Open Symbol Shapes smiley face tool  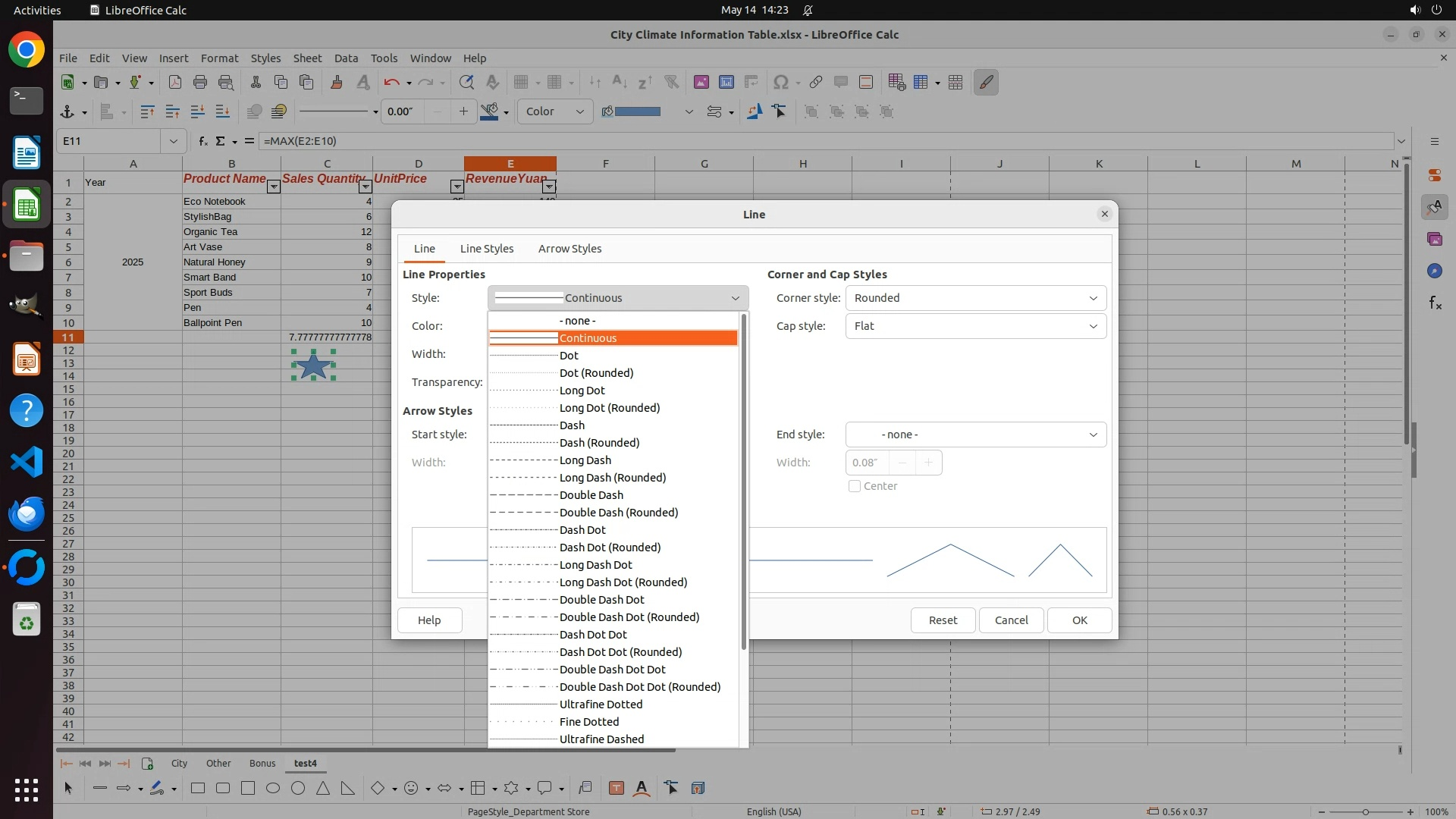(411, 789)
